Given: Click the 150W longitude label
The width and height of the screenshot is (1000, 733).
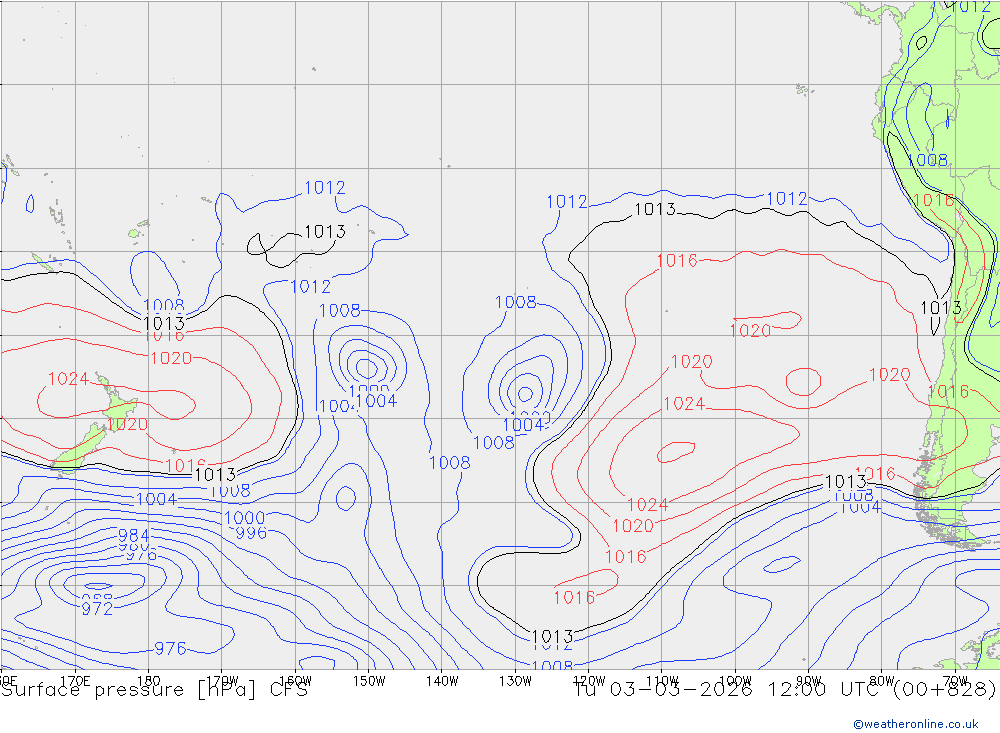Looking at the screenshot, I should [369, 681].
